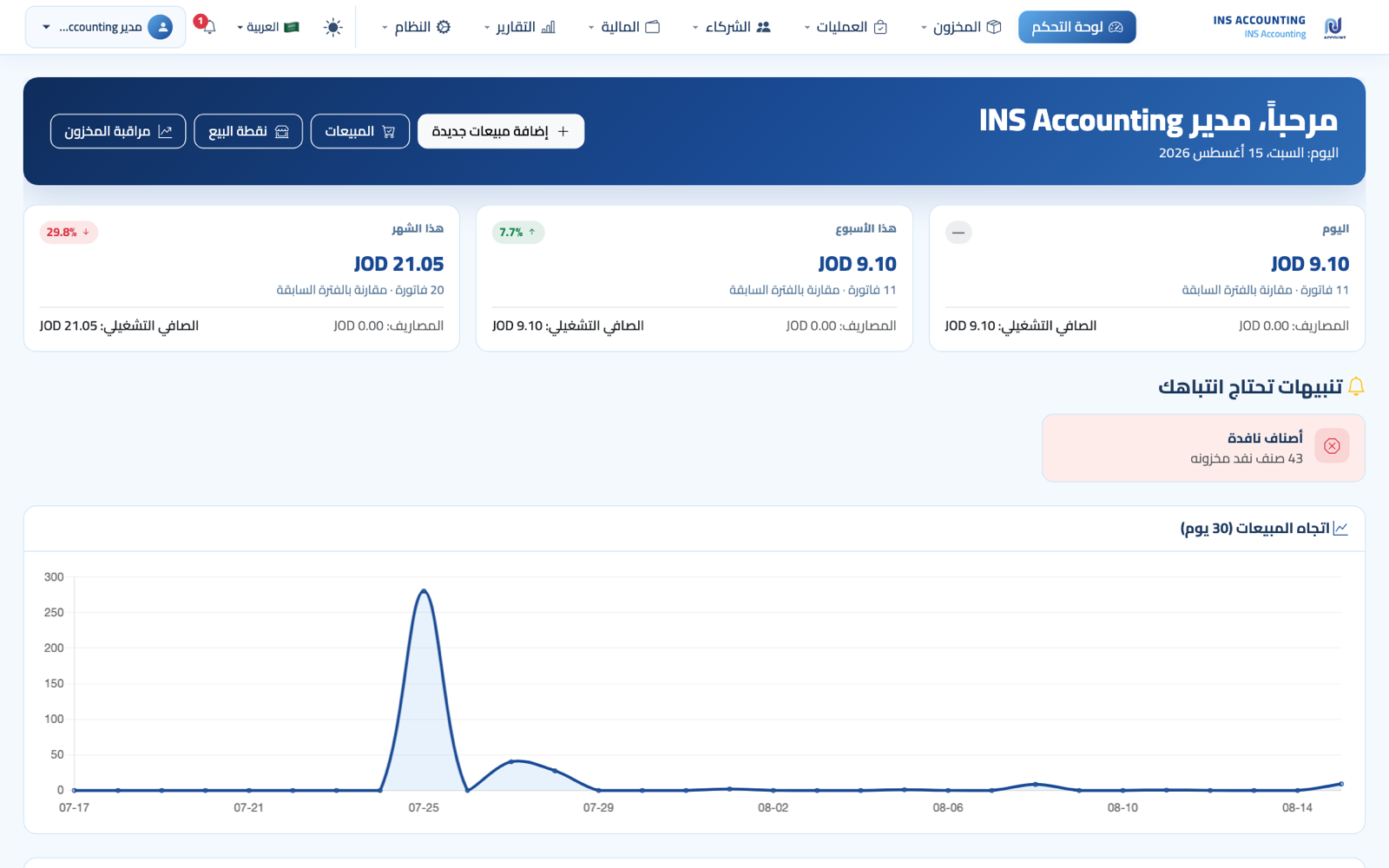Open the notifications bell icon

coord(209,28)
